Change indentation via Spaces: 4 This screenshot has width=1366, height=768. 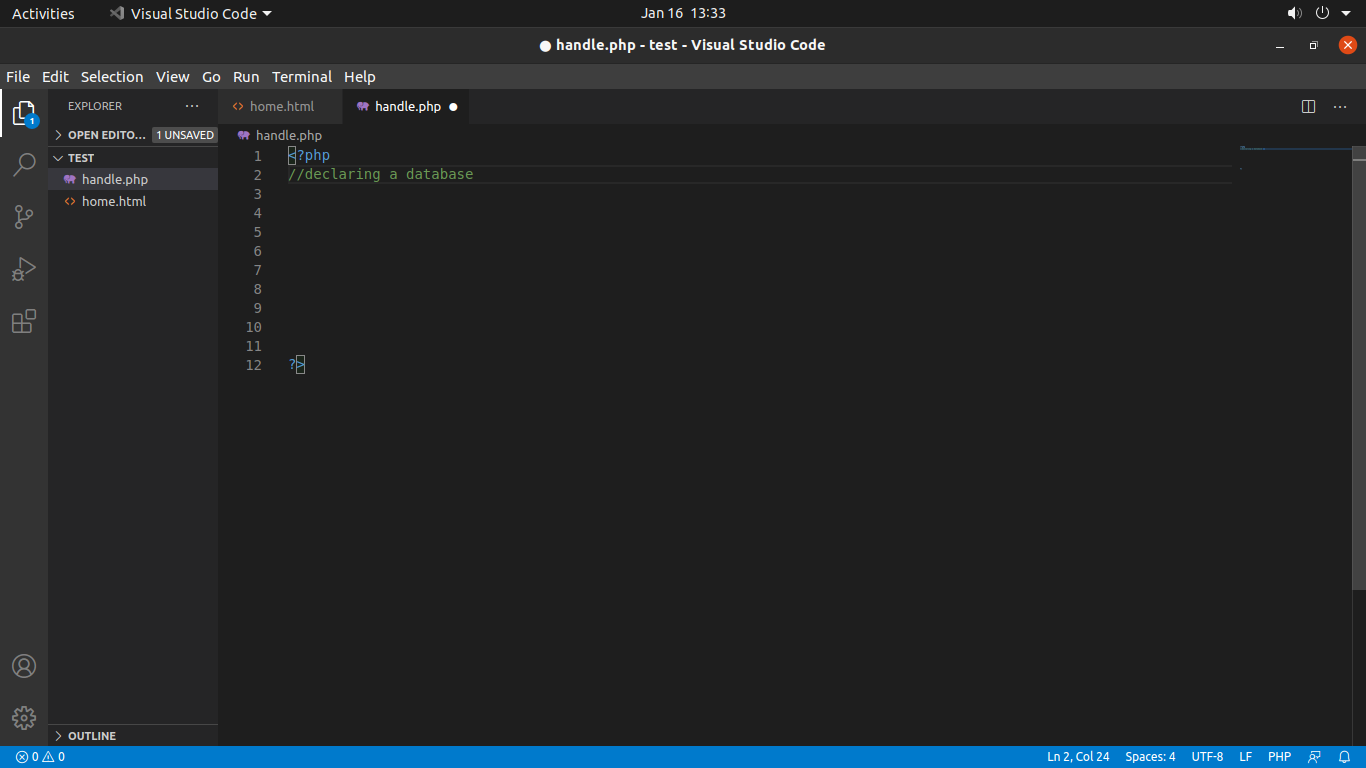[x=1150, y=757]
